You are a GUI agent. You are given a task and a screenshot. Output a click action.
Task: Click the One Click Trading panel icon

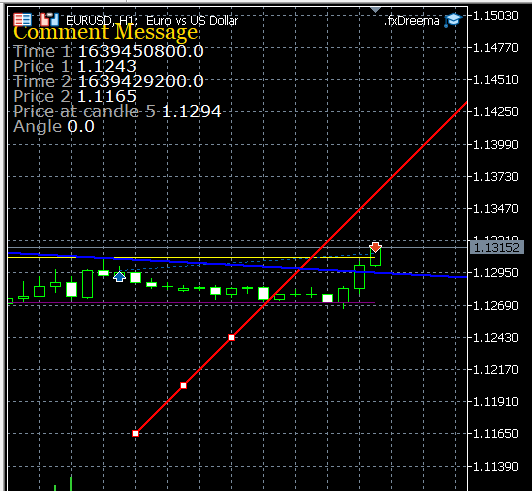[22, 20]
